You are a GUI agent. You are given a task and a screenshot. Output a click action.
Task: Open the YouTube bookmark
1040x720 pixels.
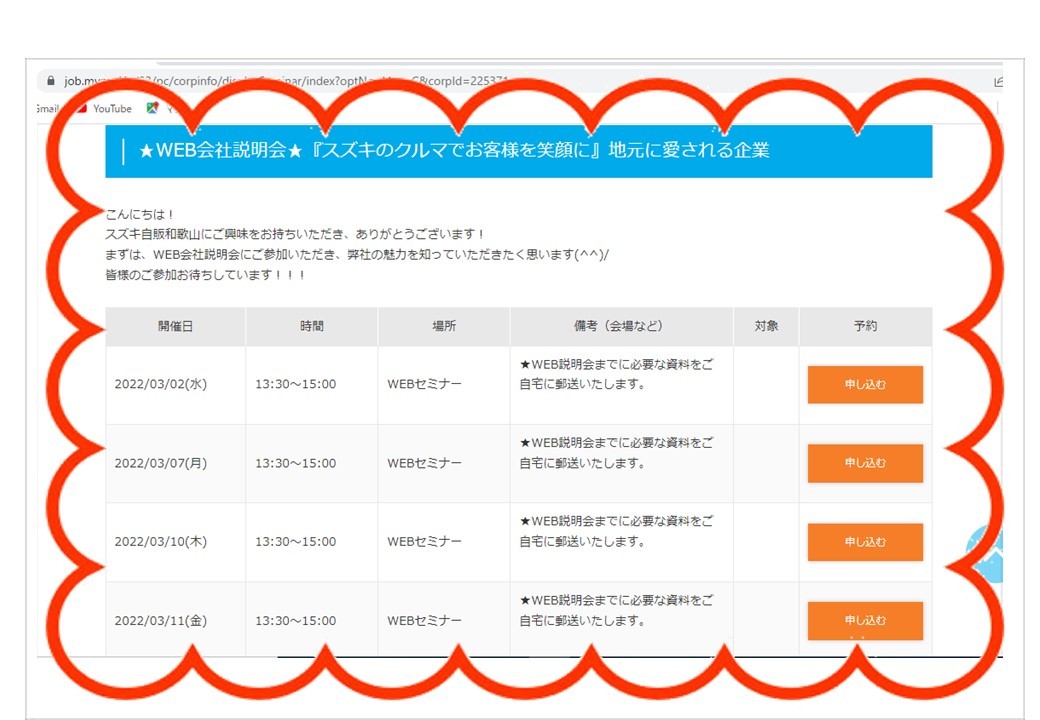click(105, 109)
